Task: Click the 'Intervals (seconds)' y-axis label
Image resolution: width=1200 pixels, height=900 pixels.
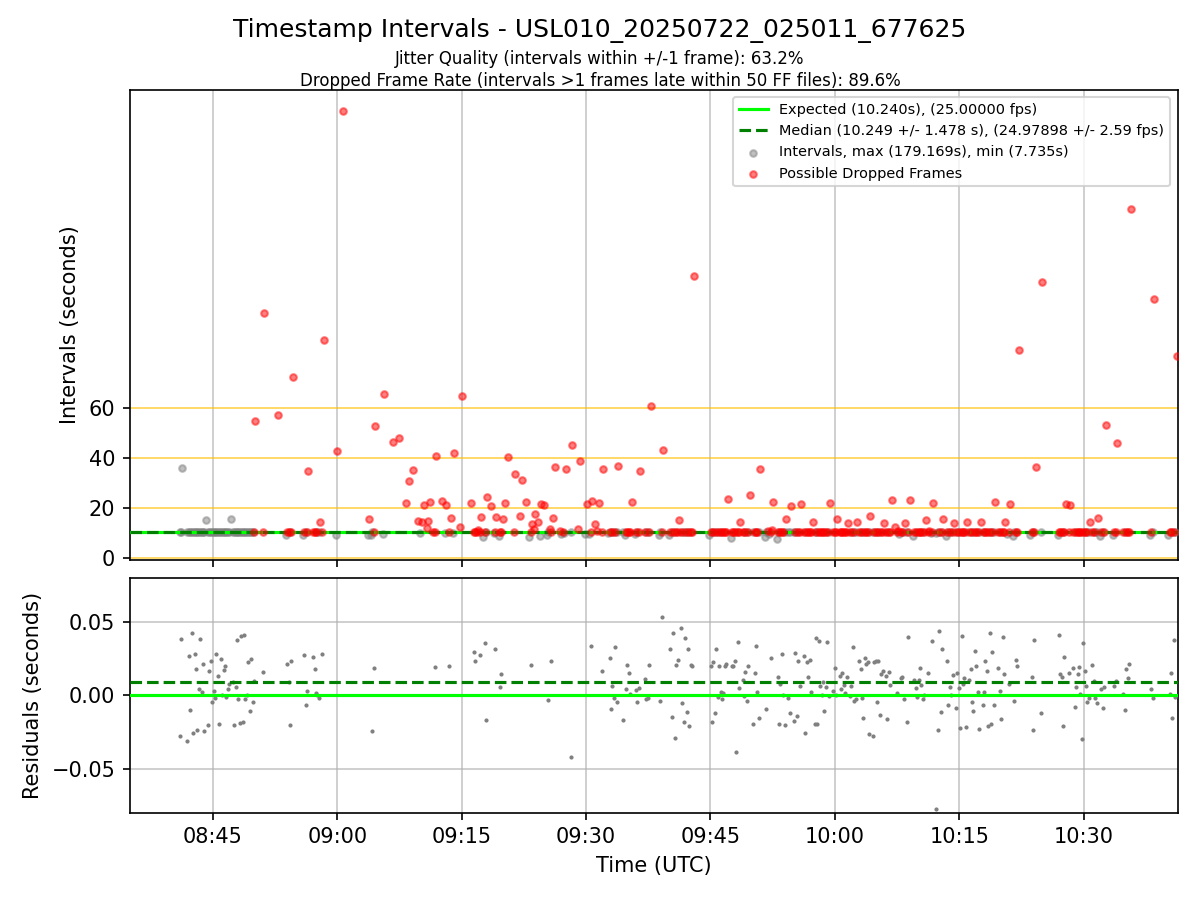Action: [69, 325]
